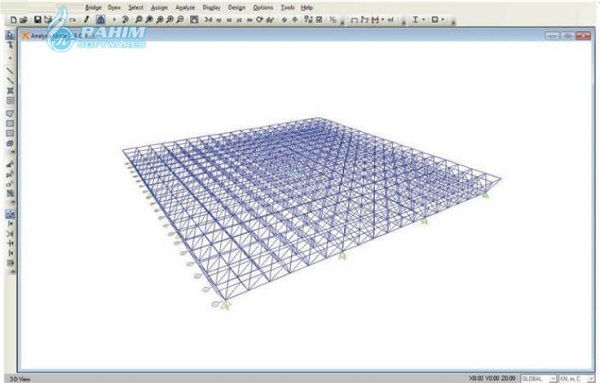Screen dimensions: 600x383
Task: Open the KN, m, C units dropdown
Action: tap(577, 378)
